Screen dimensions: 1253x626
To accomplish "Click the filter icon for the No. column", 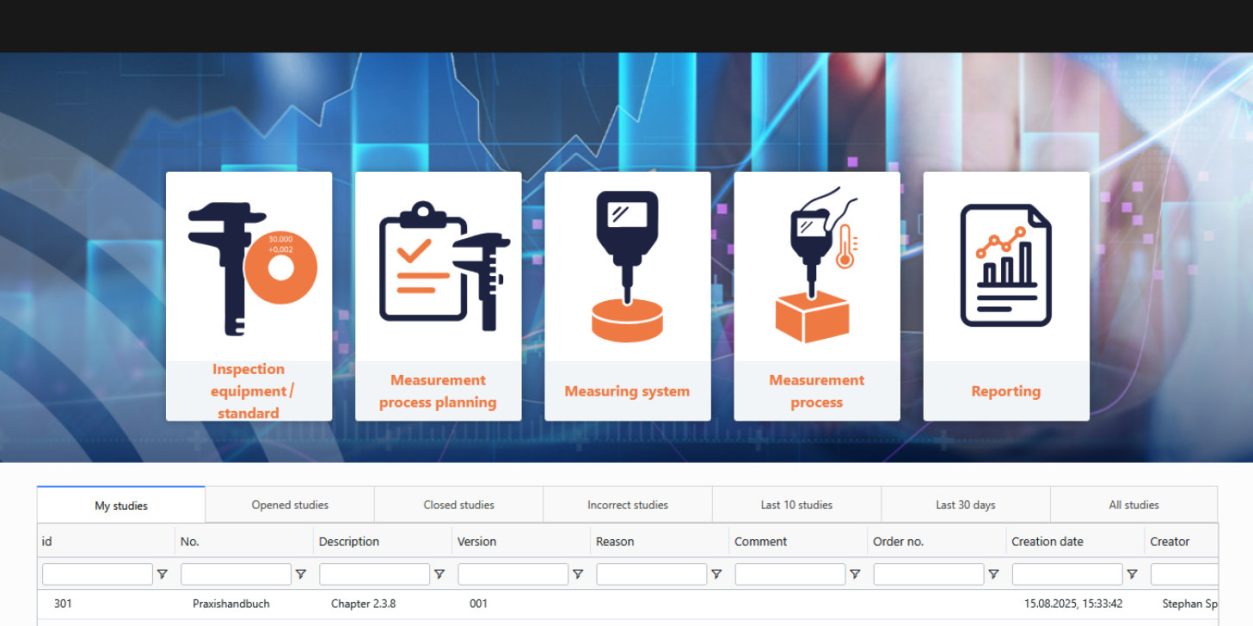I will tap(301, 574).
